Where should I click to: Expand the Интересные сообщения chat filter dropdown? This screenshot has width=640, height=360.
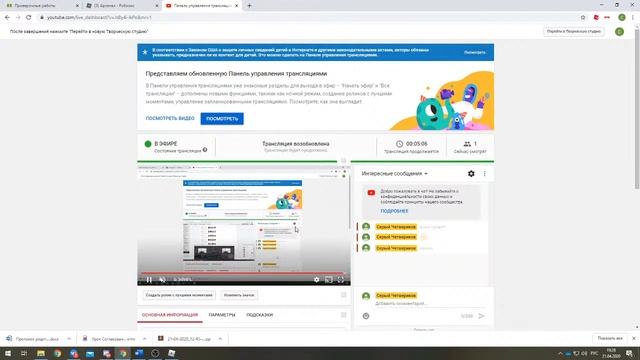click(394, 173)
